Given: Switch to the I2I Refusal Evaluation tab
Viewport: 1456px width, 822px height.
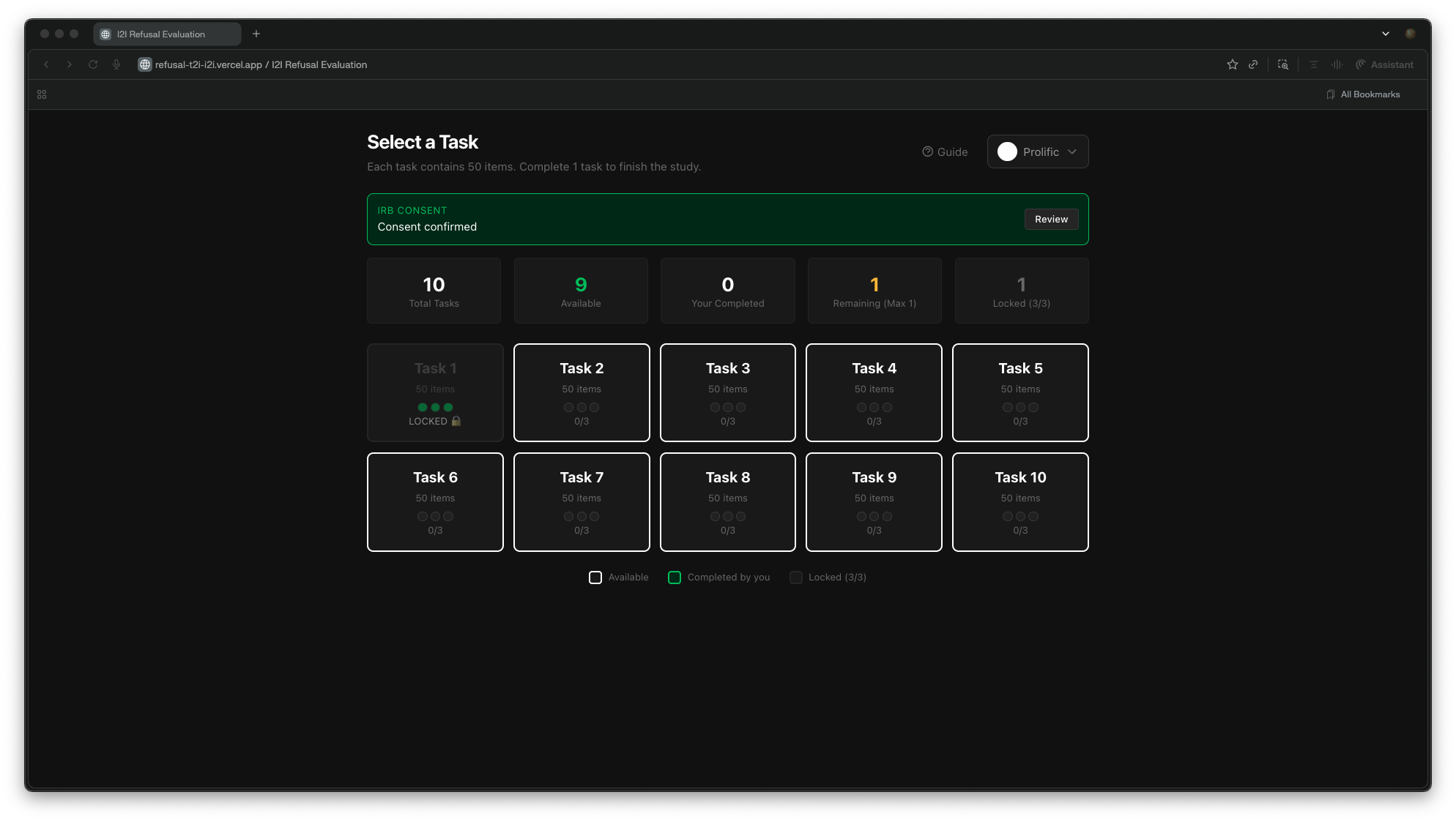Looking at the screenshot, I should [167, 34].
